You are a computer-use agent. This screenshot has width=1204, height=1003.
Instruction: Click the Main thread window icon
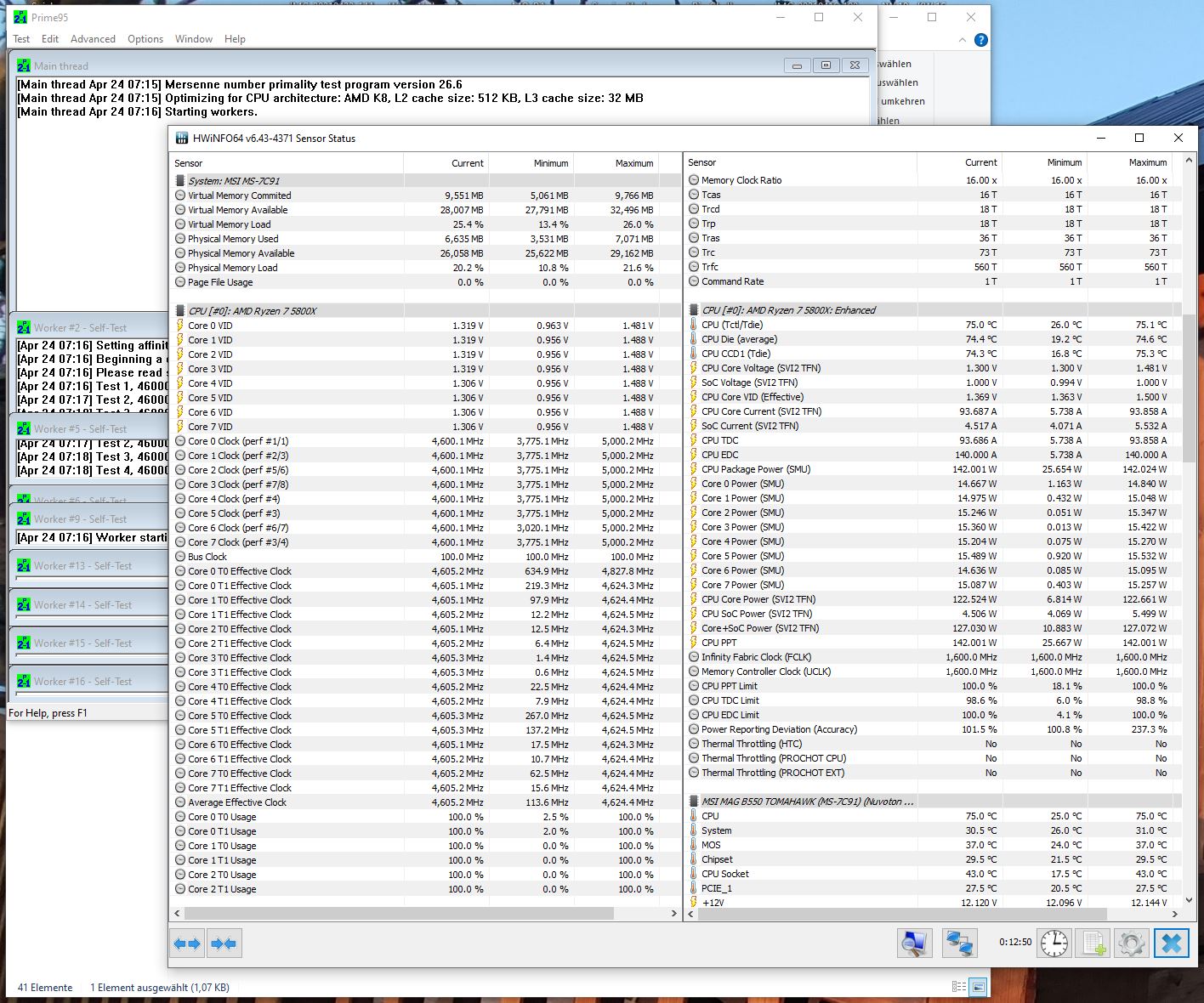[24, 65]
